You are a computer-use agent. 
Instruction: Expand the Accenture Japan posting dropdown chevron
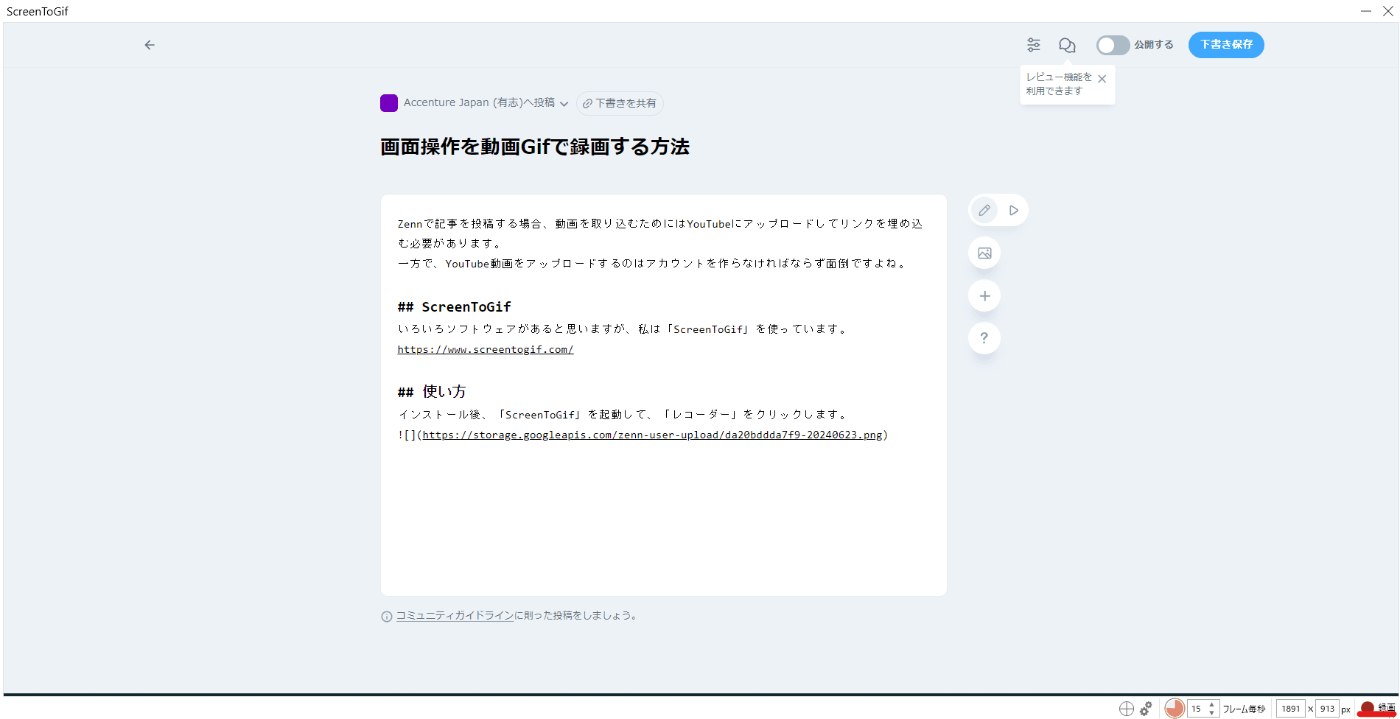click(x=564, y=104)
